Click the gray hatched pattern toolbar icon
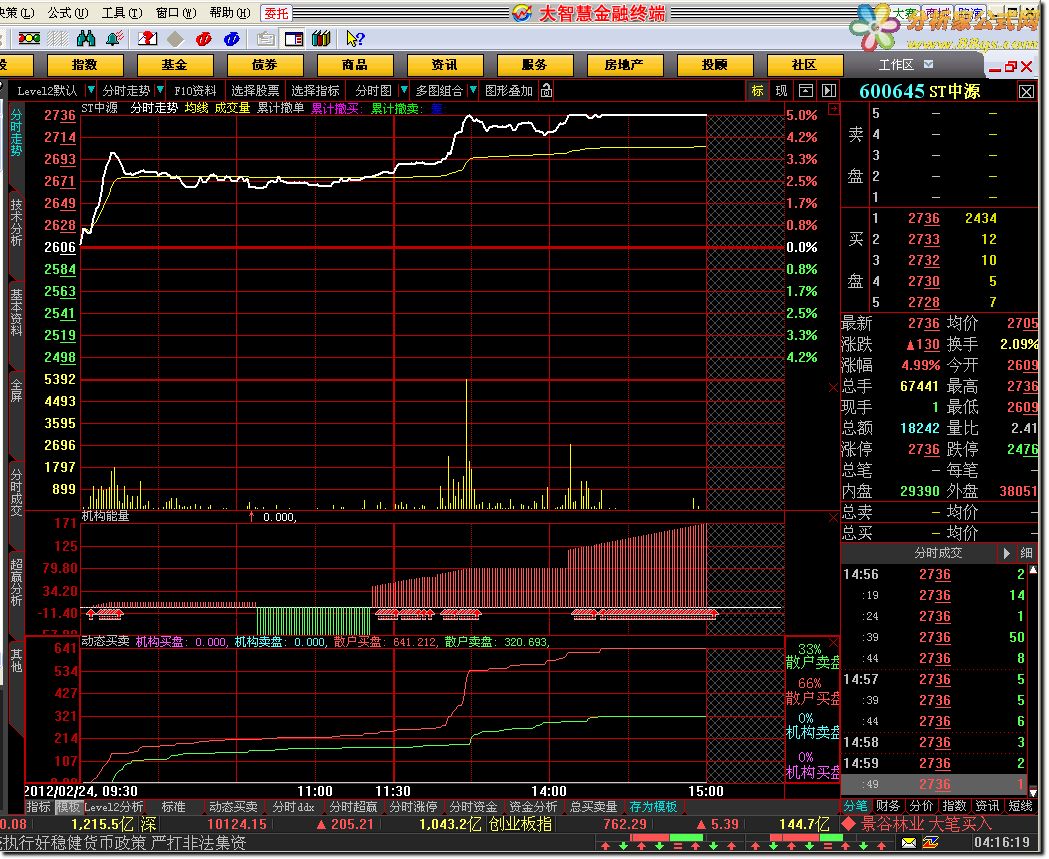This screenshot has width=1049, height=859. (58, 39)
